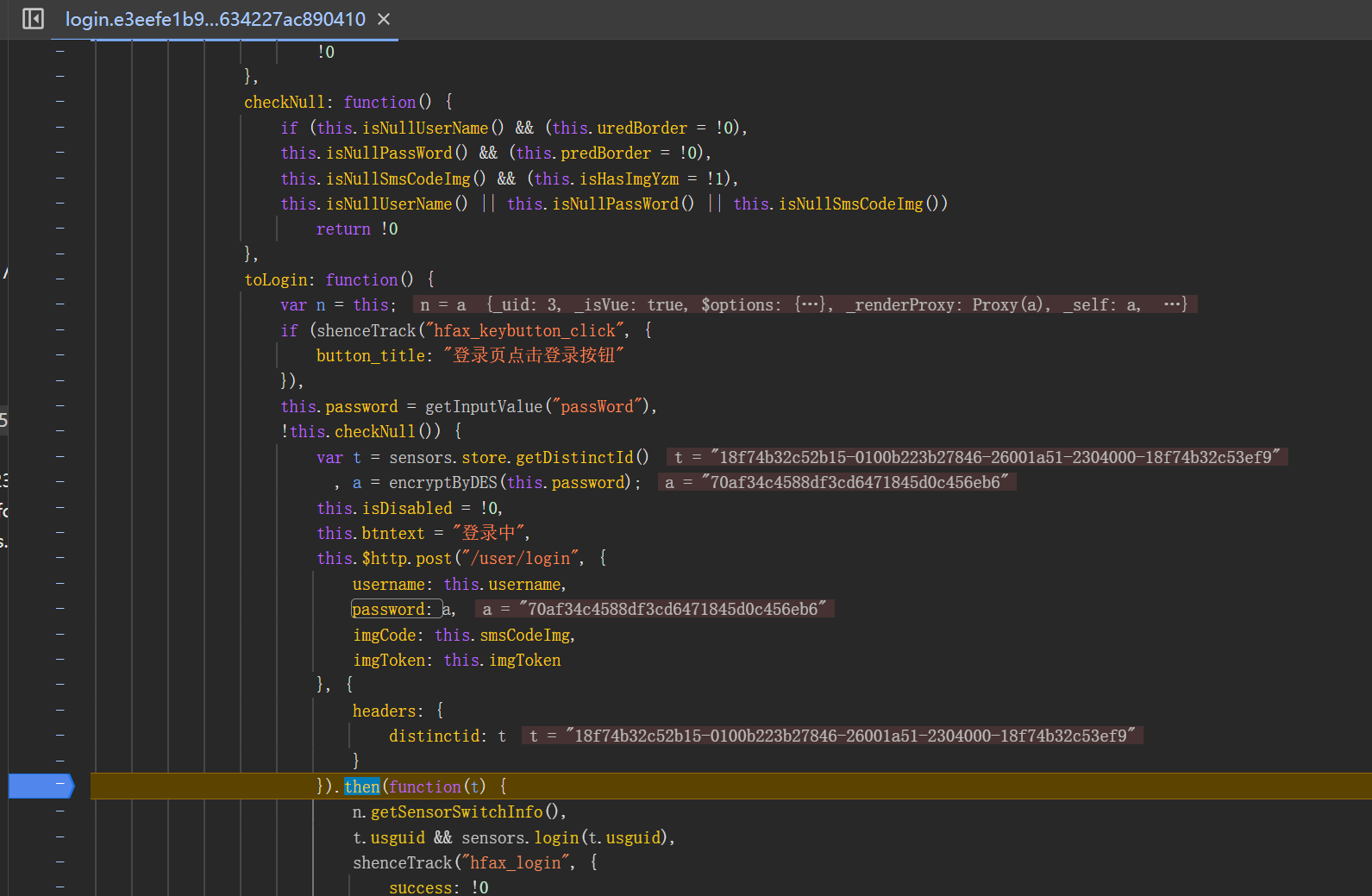Screen dimensions: 1372x896
Task: Set breakpoint in gutter of toLogin: function() line
Action: 60,279
